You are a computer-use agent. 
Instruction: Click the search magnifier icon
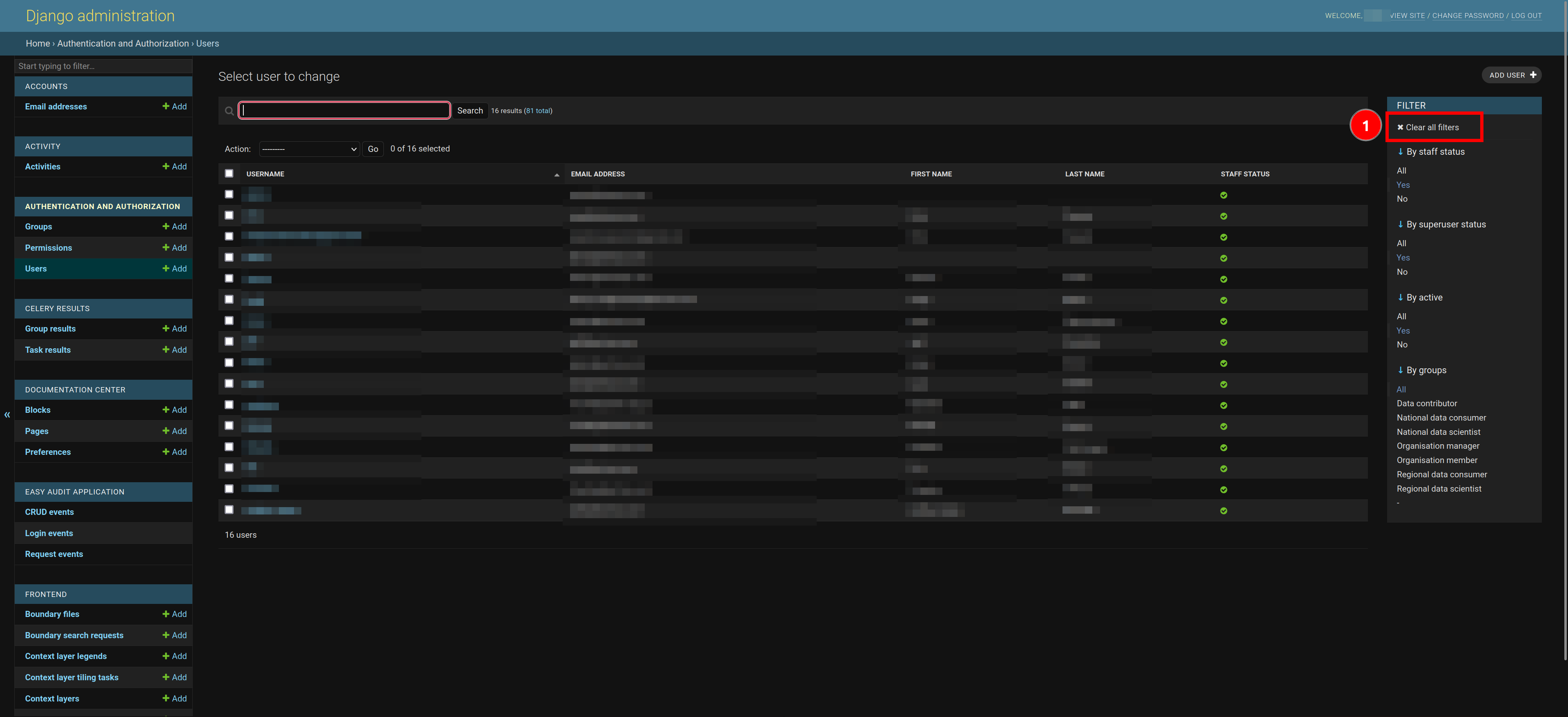click(229, 111)
